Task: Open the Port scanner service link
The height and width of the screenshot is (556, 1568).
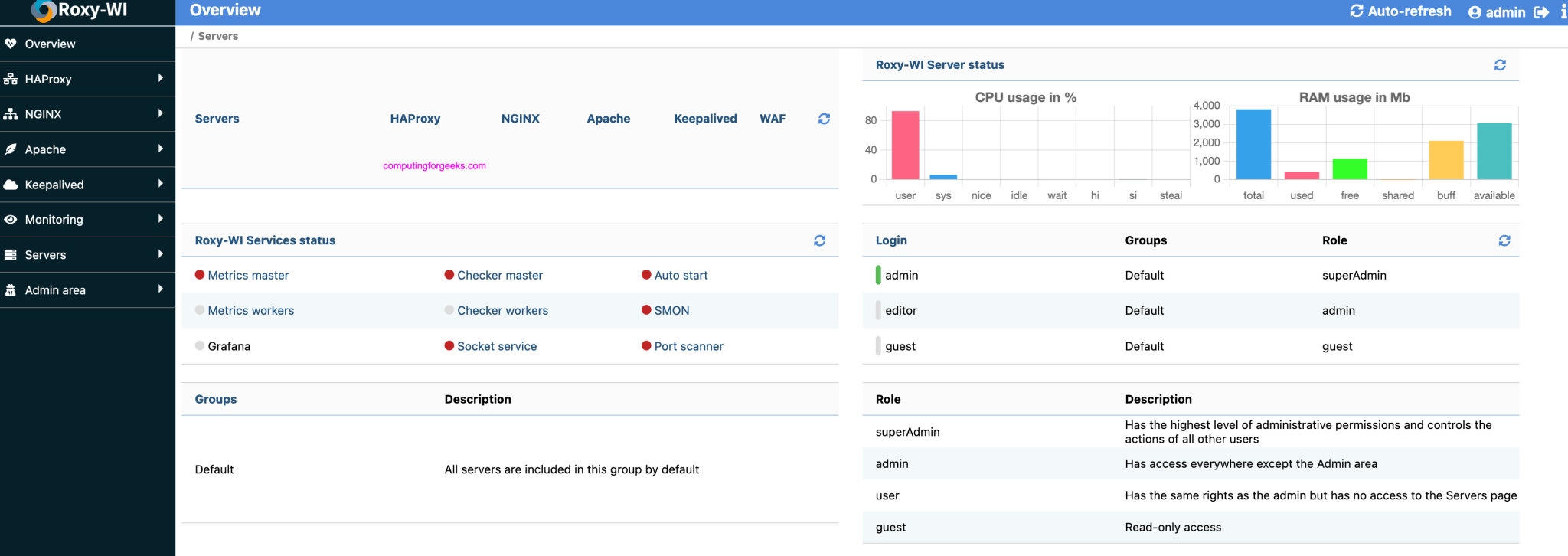Action: 688,346
